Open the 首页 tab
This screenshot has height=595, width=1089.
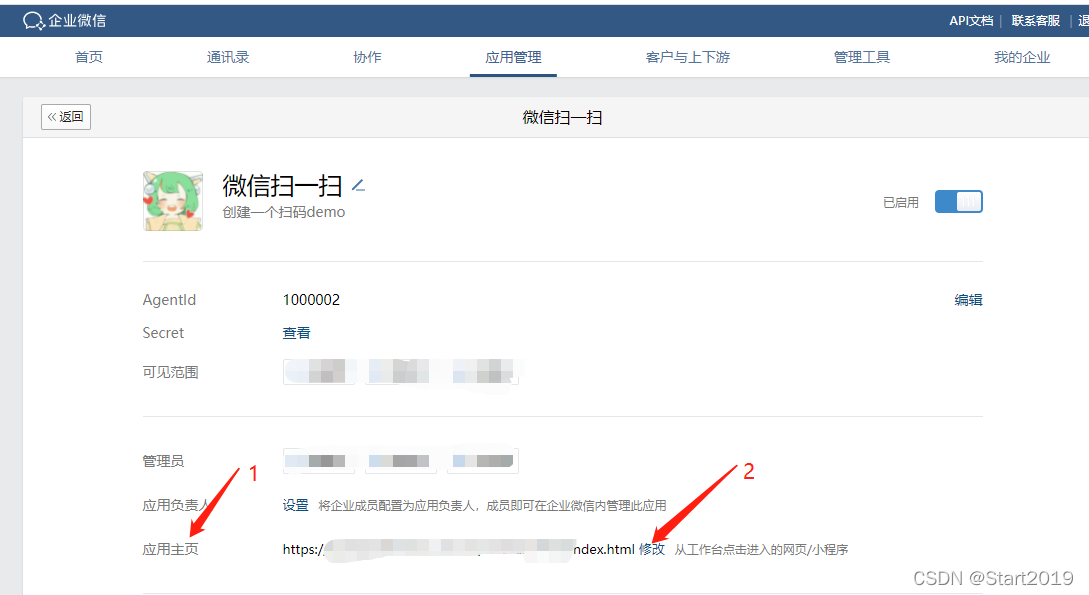pyautogui.click(x=89, y=57)
